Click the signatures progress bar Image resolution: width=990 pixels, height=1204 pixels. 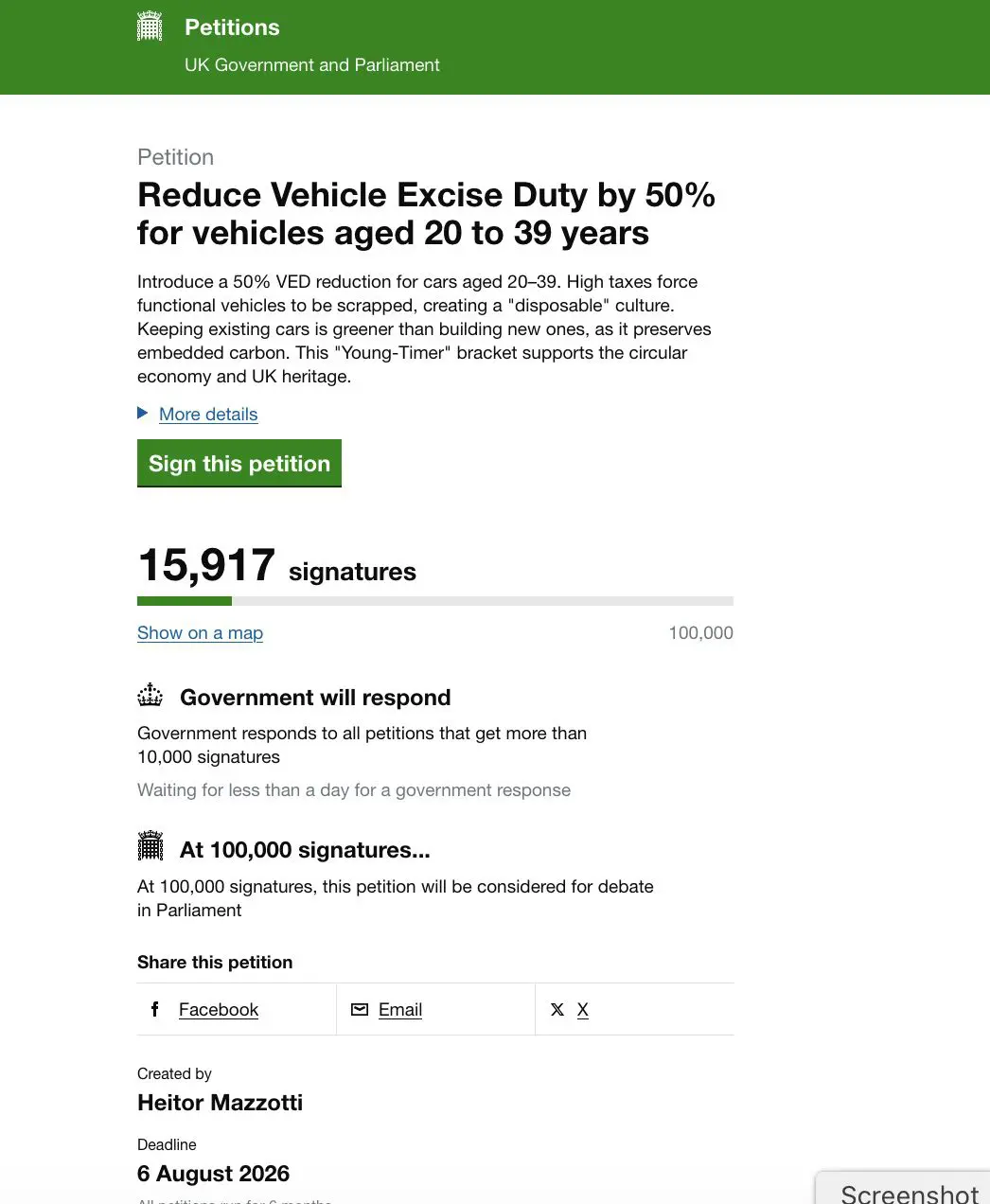point(435,601)
